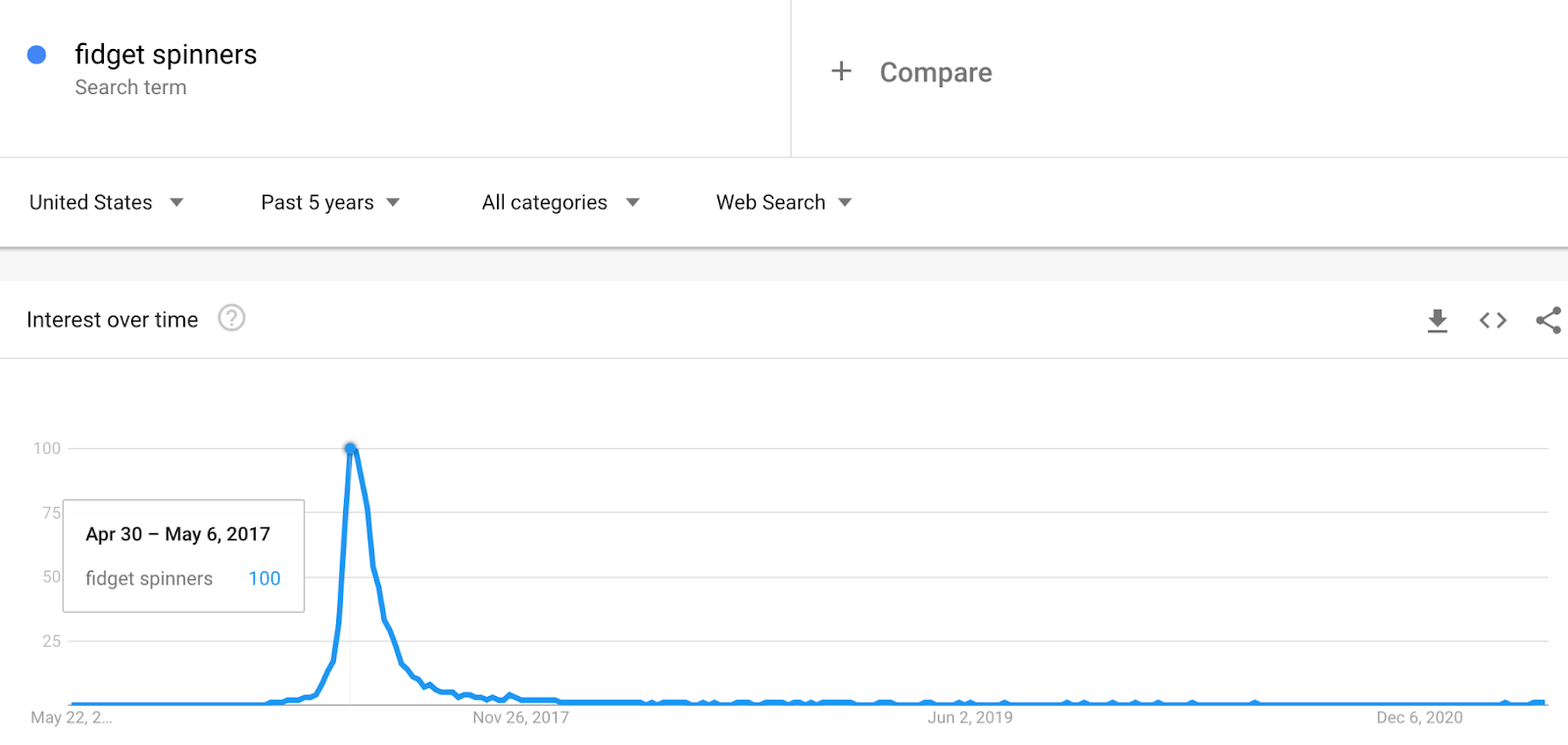
Task: Edit the fidget spinners search term
Action: tap(166, 55)
